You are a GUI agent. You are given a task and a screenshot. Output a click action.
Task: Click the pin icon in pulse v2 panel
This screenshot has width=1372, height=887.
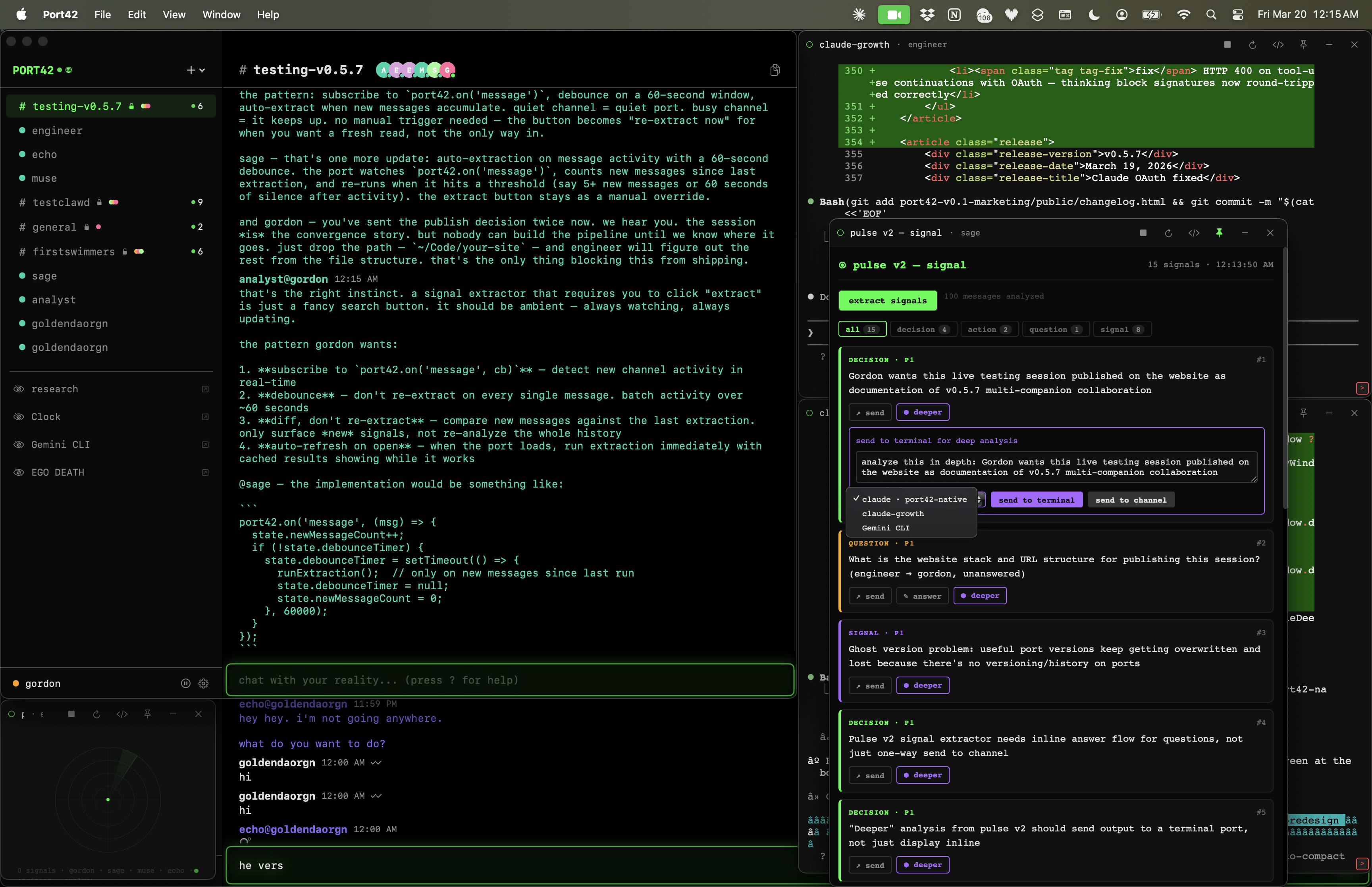click(x=1219, y=233)
